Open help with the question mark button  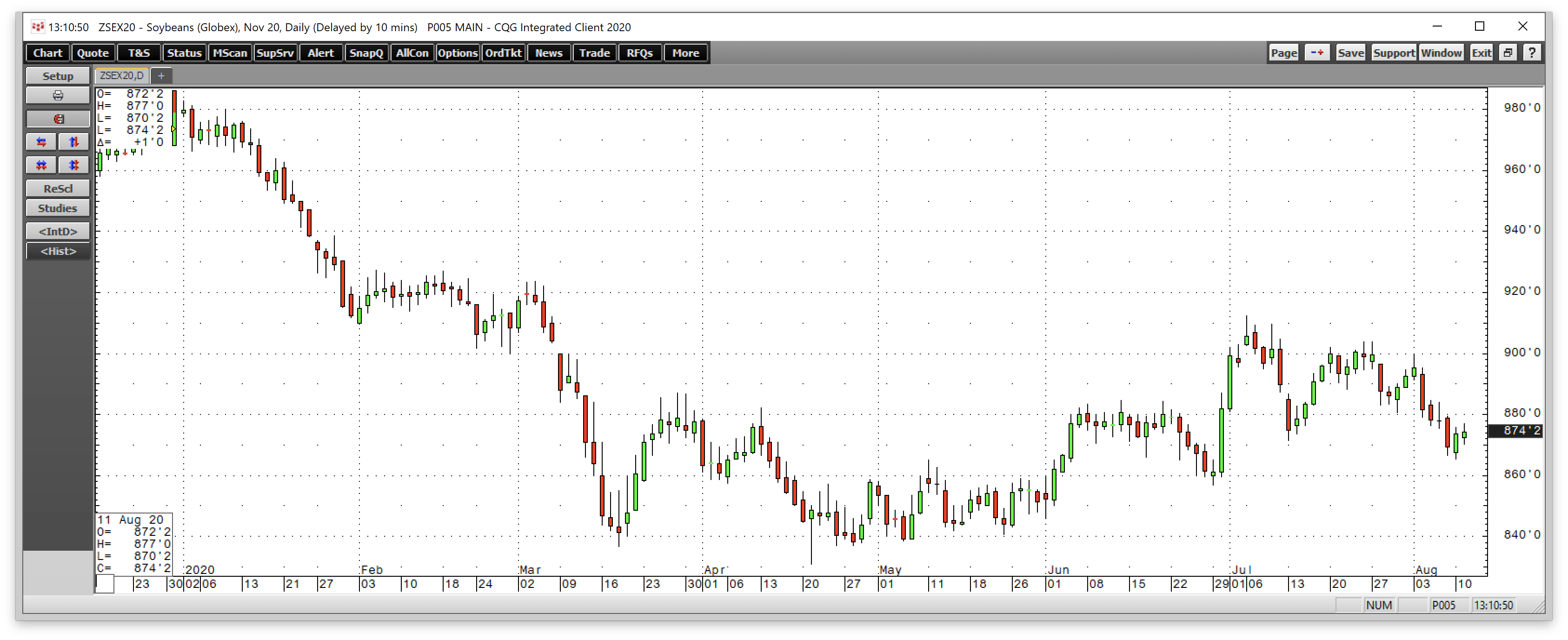click(x=1531, y=53)
